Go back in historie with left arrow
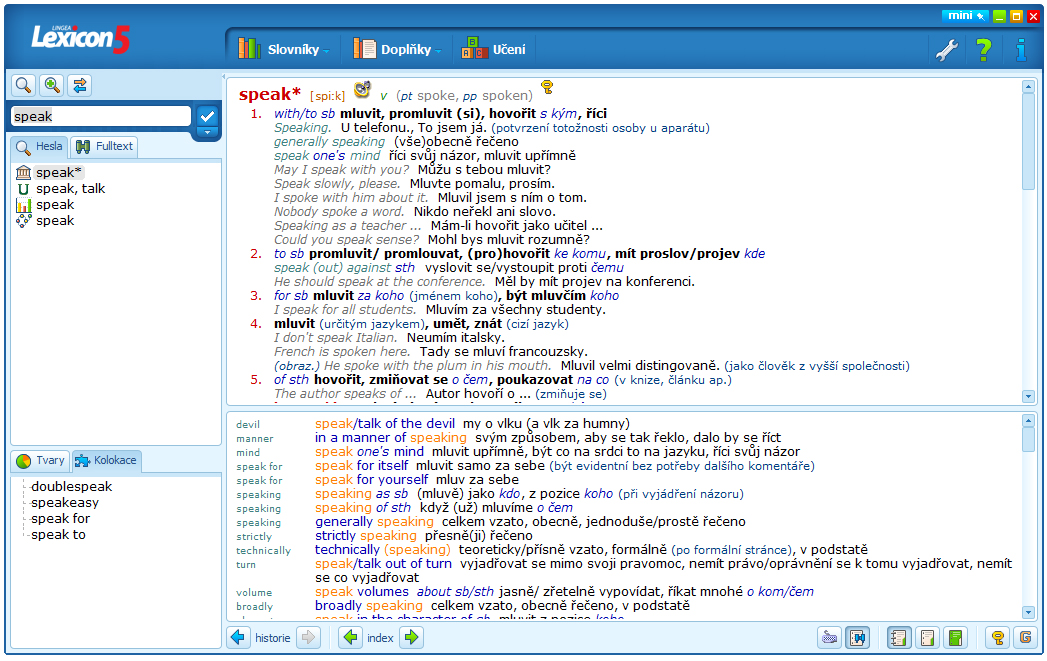 coord(239,638)
